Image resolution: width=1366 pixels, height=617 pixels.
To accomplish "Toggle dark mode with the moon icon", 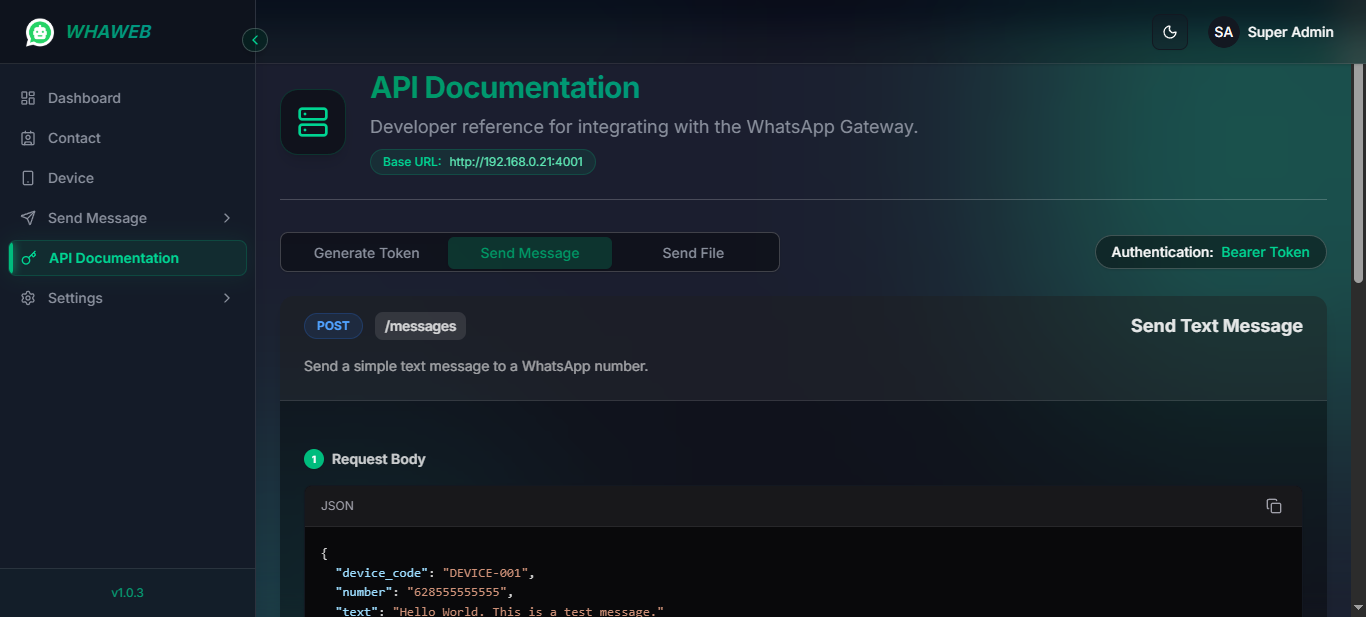I will (1169, 31).
